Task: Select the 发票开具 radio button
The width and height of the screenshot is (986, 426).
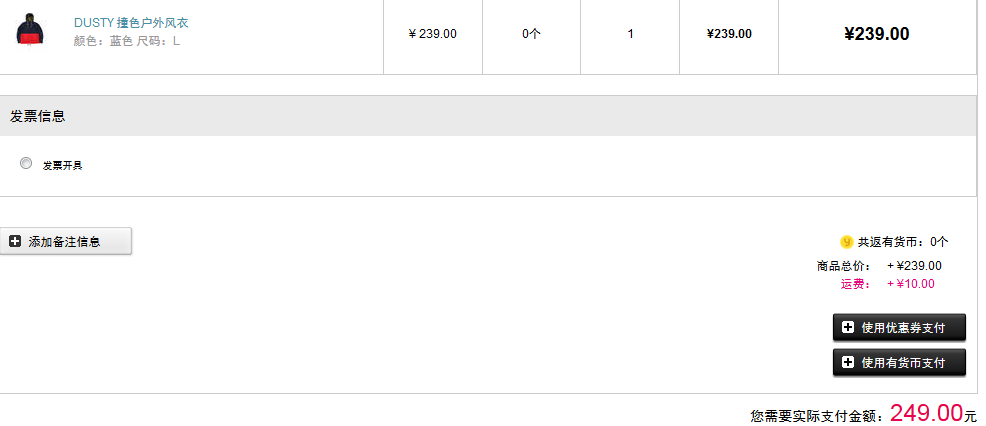Action: pyautogui.click(x=26, y=164)
